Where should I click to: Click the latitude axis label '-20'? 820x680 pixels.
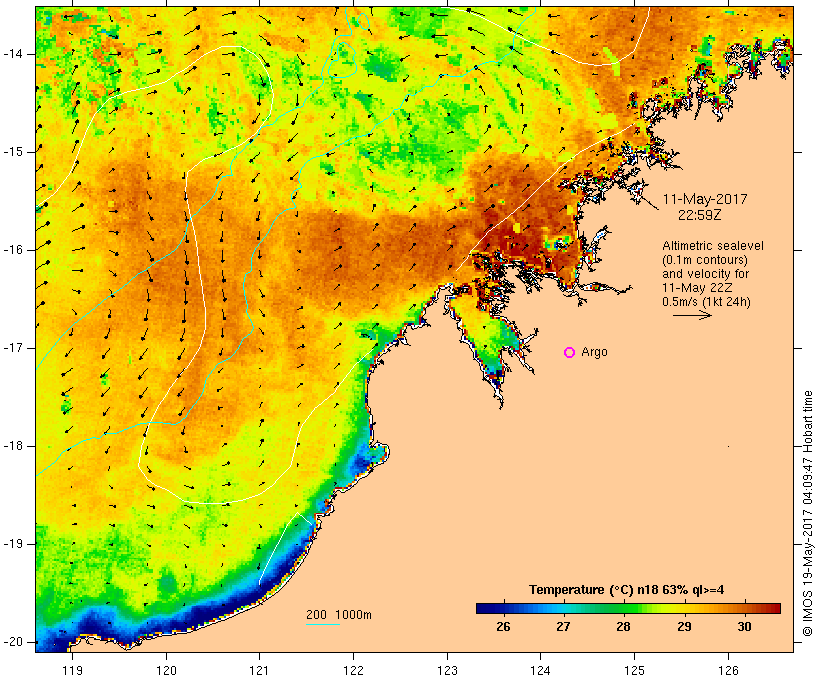pos(13,642)
